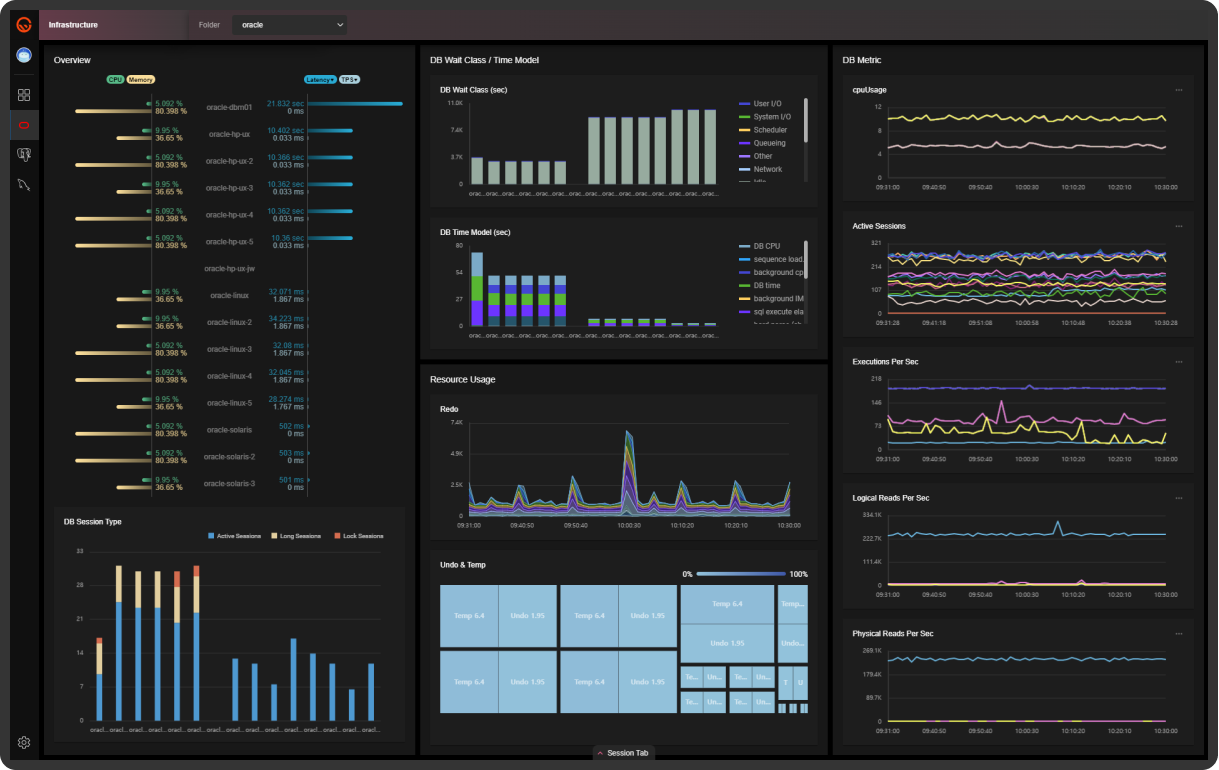Select the oracle-solaris instance label

tap(229, 430)
